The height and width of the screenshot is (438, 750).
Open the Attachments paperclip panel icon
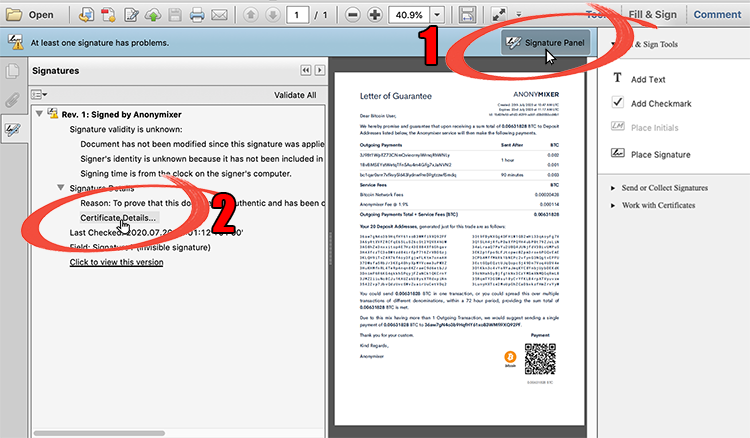pyautogui.click(x=13, y=100)
